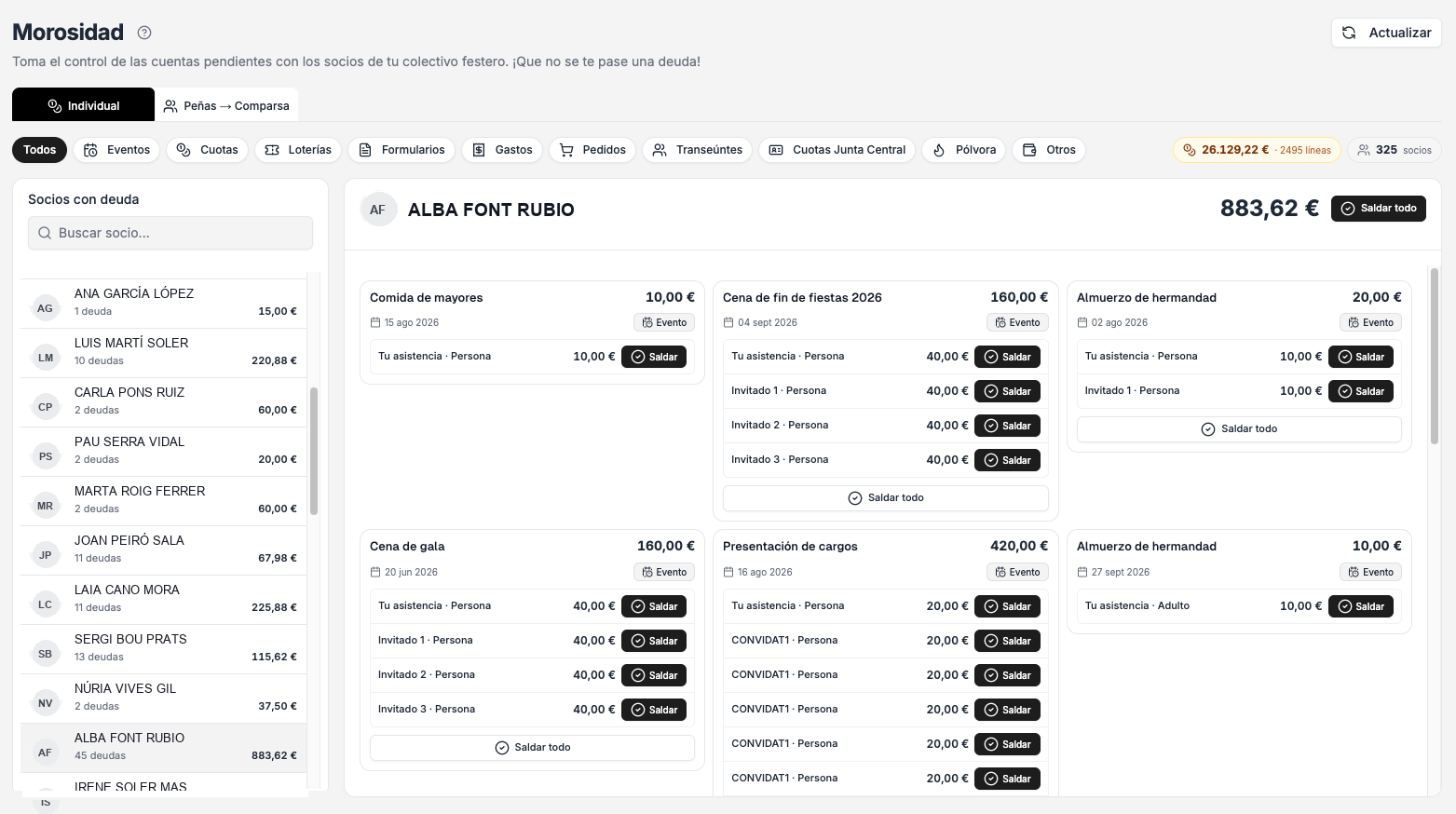Click the calendar icon beside 15 ago 2026
This screenshot has width=1456, height=814.
pos(375,322)
